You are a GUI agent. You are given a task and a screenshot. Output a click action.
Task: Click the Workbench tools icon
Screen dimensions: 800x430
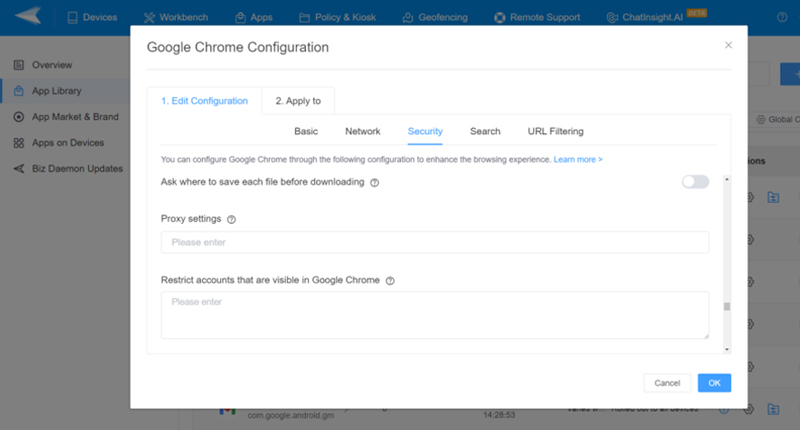pos(149,18)
